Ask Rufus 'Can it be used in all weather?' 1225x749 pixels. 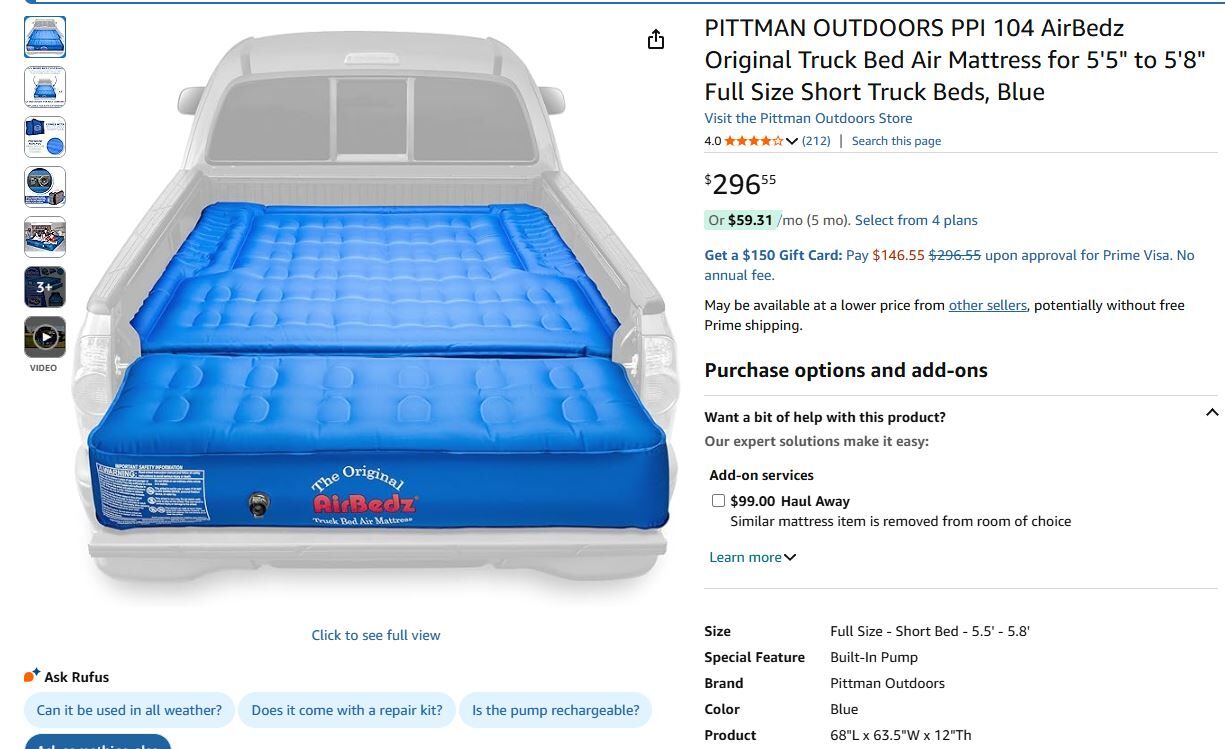[129, 710]
